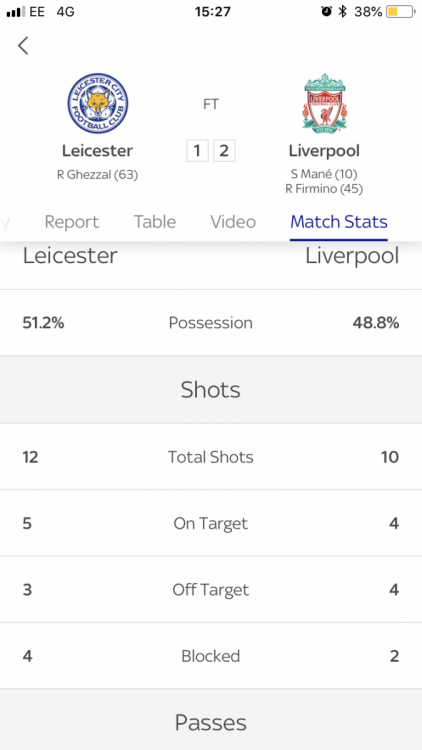Tap the Passes section header

point(211,722)
